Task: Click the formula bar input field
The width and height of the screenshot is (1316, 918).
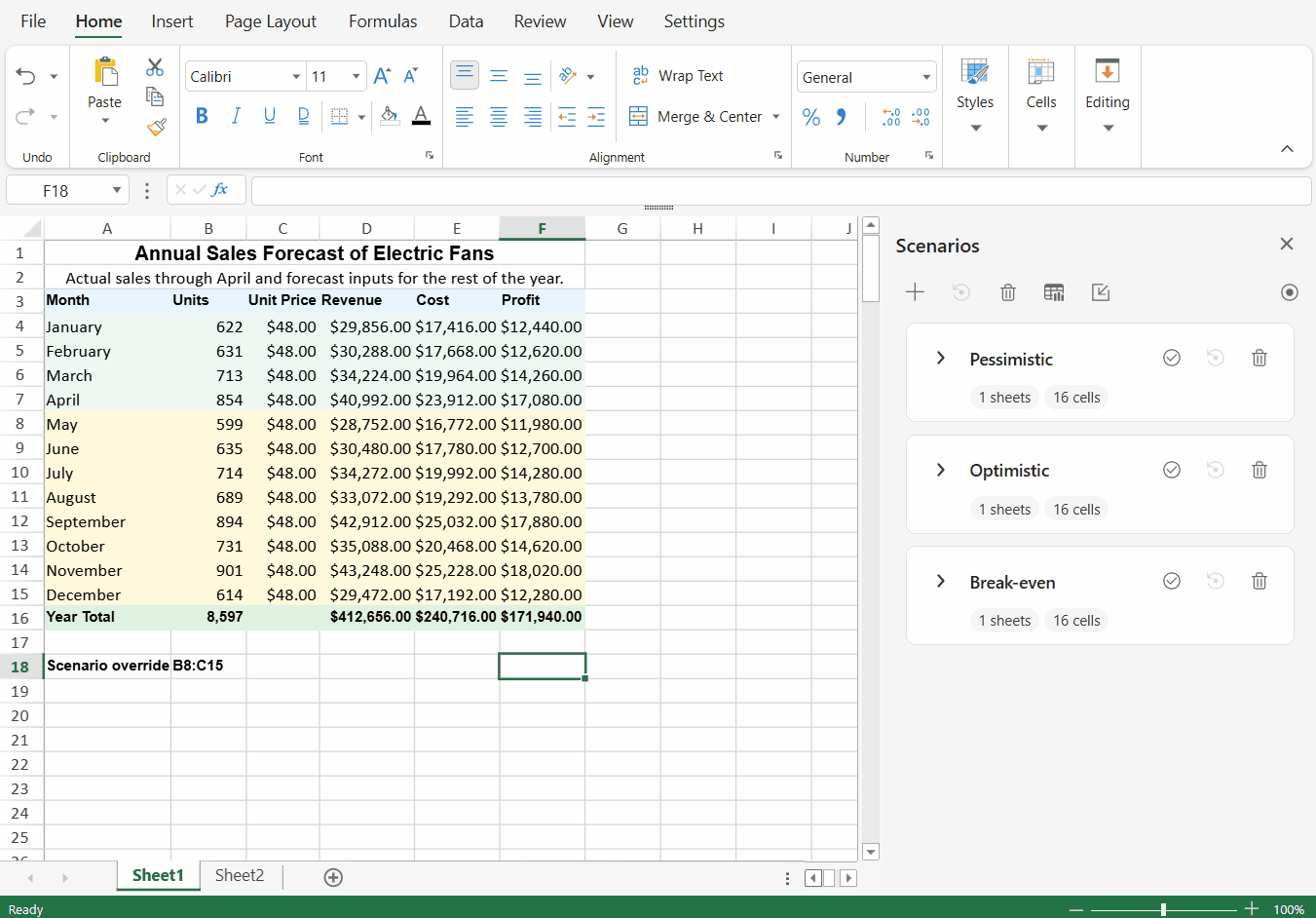Action: [x=781, y=191]
